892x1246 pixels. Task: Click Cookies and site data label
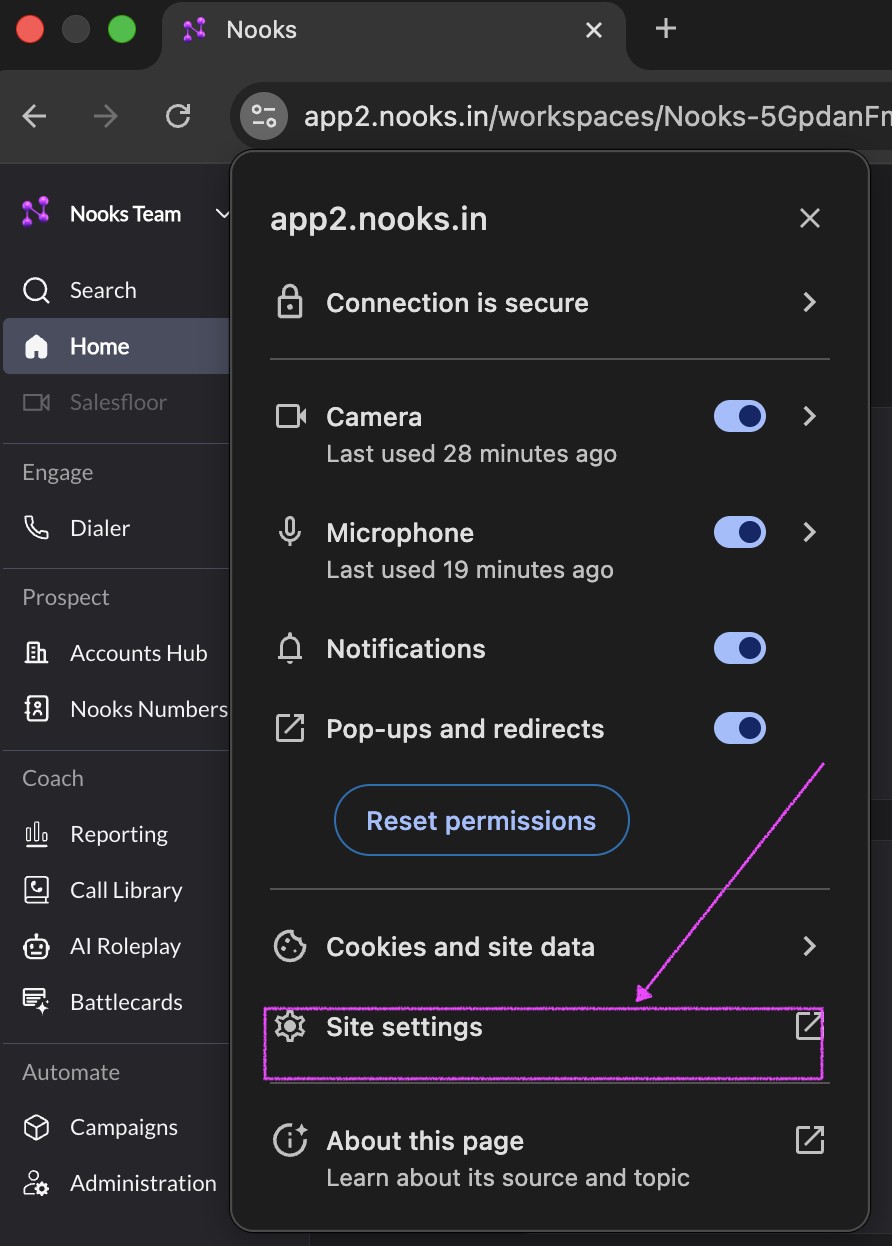460,946
